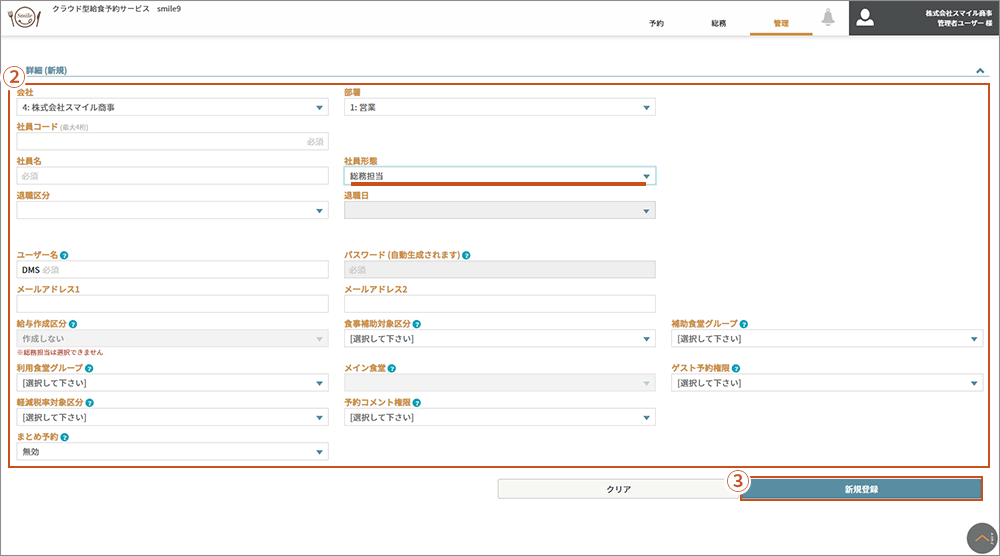The height and width of the screenshot is (556, 1000).
Task: Open help icon next to 軽減税率対象区分
Action: point(89,403)
